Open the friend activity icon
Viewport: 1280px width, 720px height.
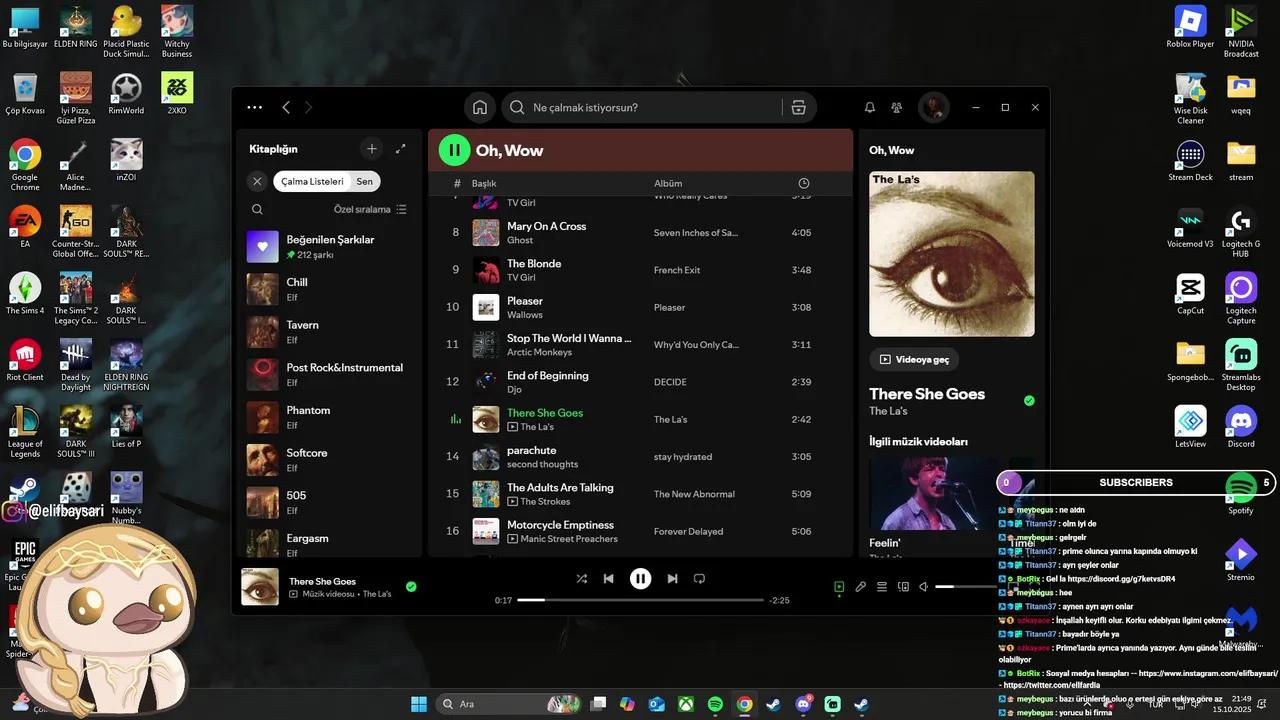point(897,107)
